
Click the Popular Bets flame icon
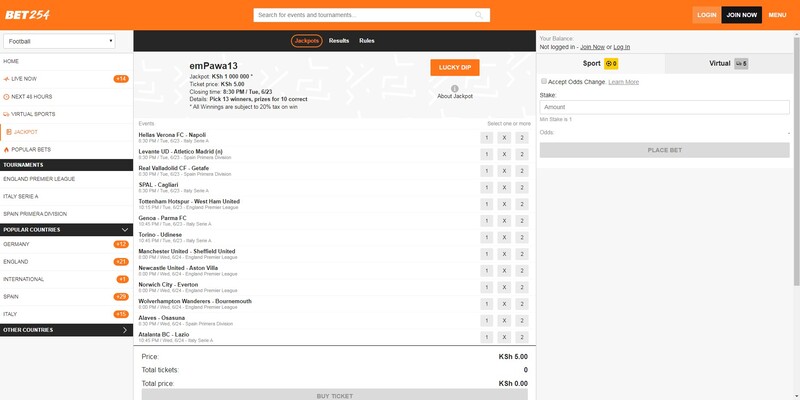click(x=6, y=149)
